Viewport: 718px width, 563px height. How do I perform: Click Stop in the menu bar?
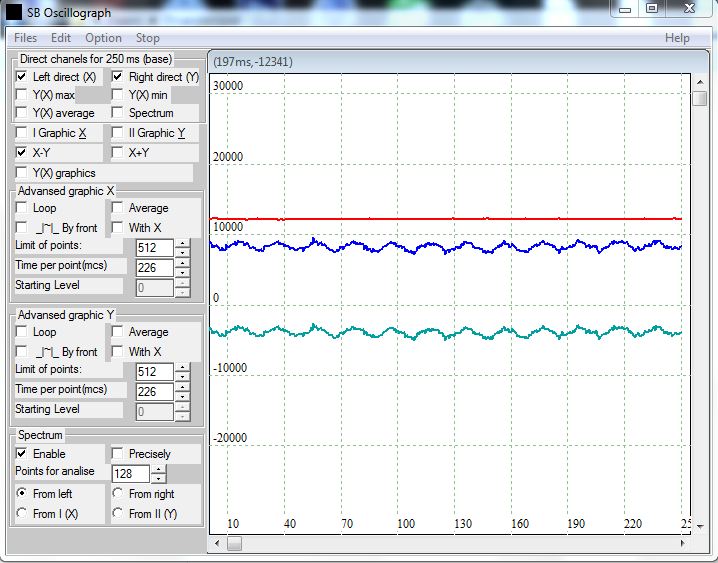point(147,38)
